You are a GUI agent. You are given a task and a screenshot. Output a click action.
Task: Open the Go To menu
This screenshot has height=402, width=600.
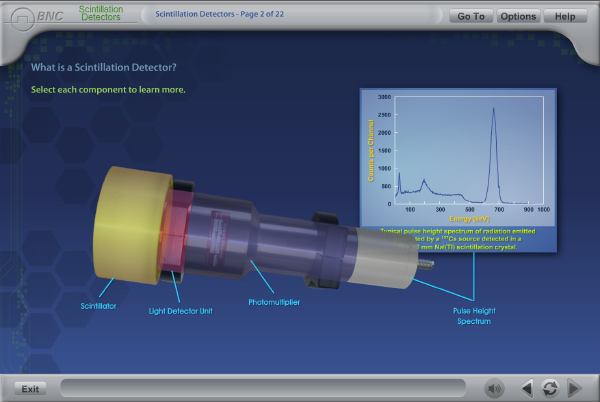[471, 16]
